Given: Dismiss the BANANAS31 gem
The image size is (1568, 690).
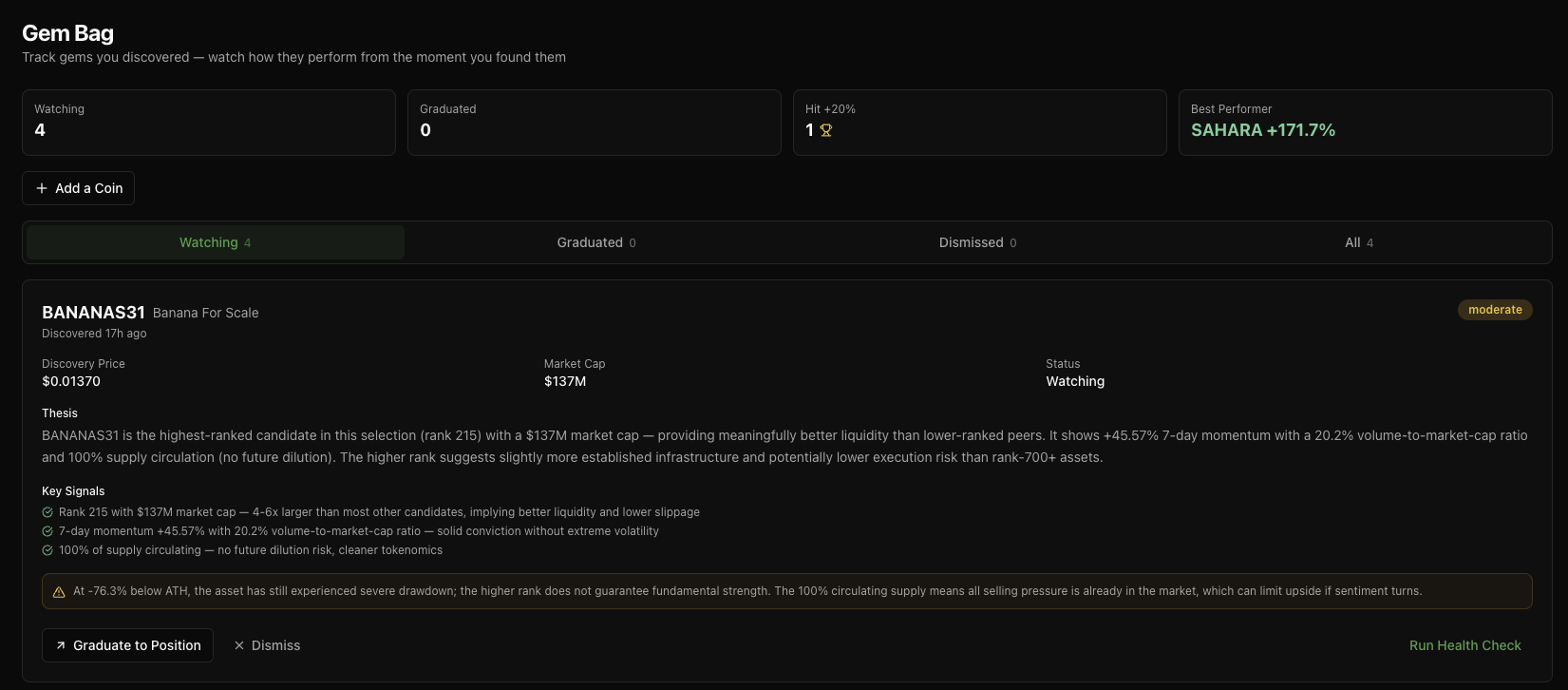Looking at the screenshot, I should (x=267, y=645).
